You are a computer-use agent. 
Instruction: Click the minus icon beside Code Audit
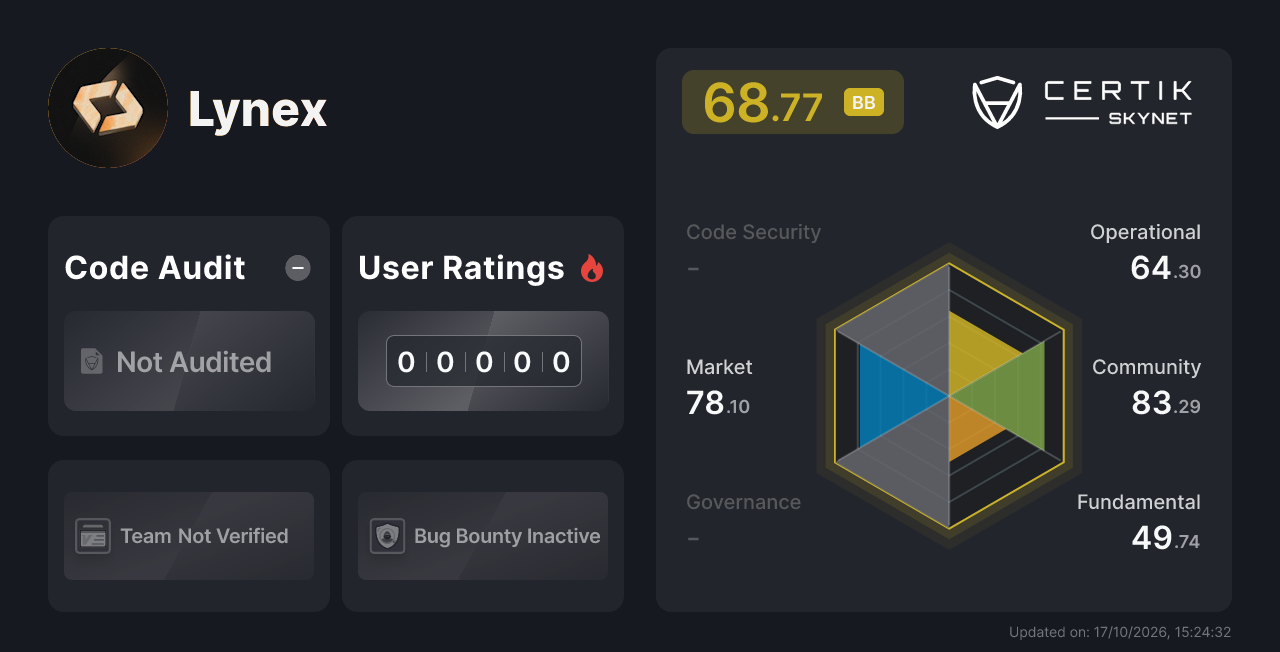point(298,268)
